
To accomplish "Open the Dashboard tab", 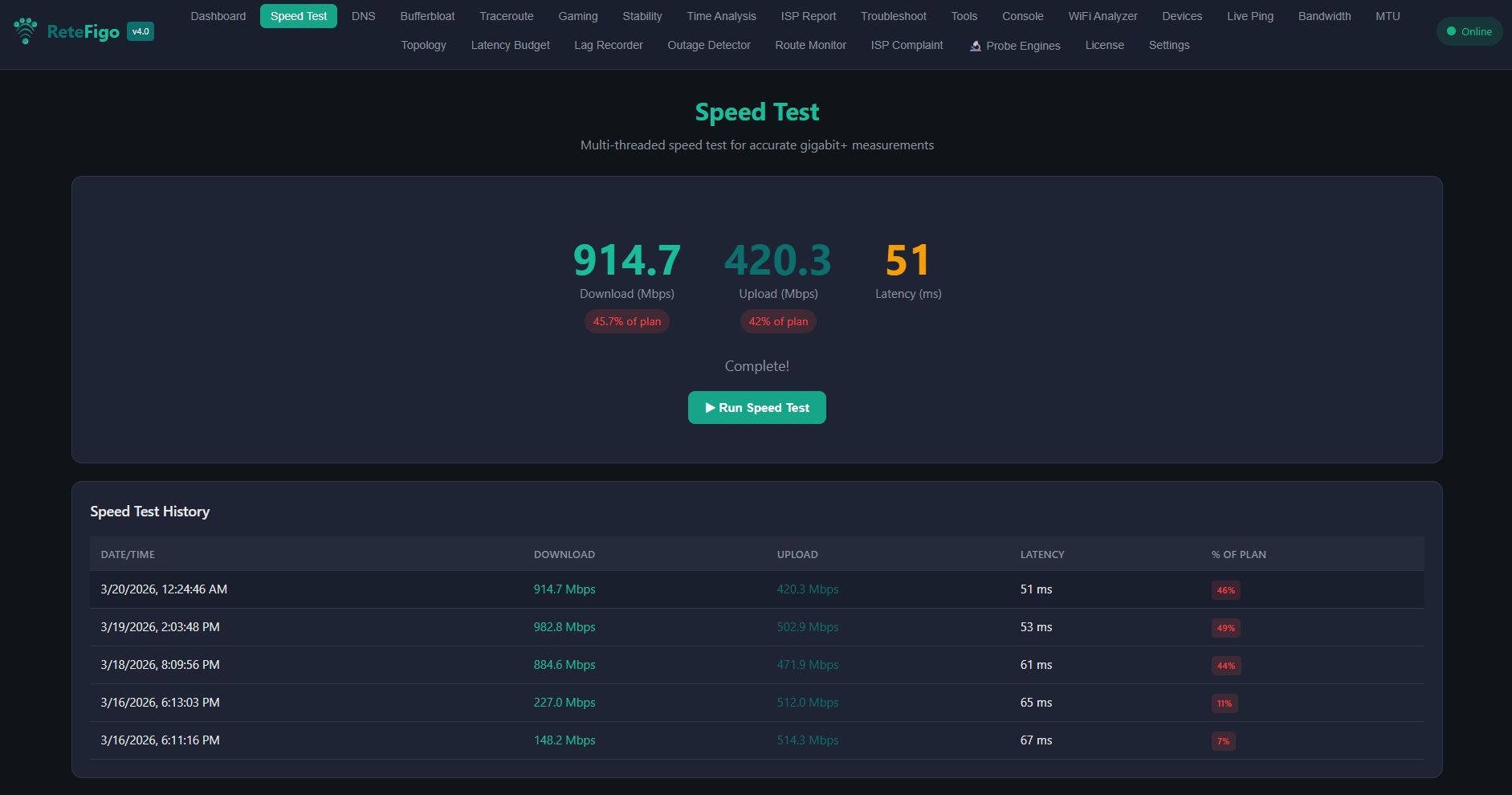I will coord(218,16).
